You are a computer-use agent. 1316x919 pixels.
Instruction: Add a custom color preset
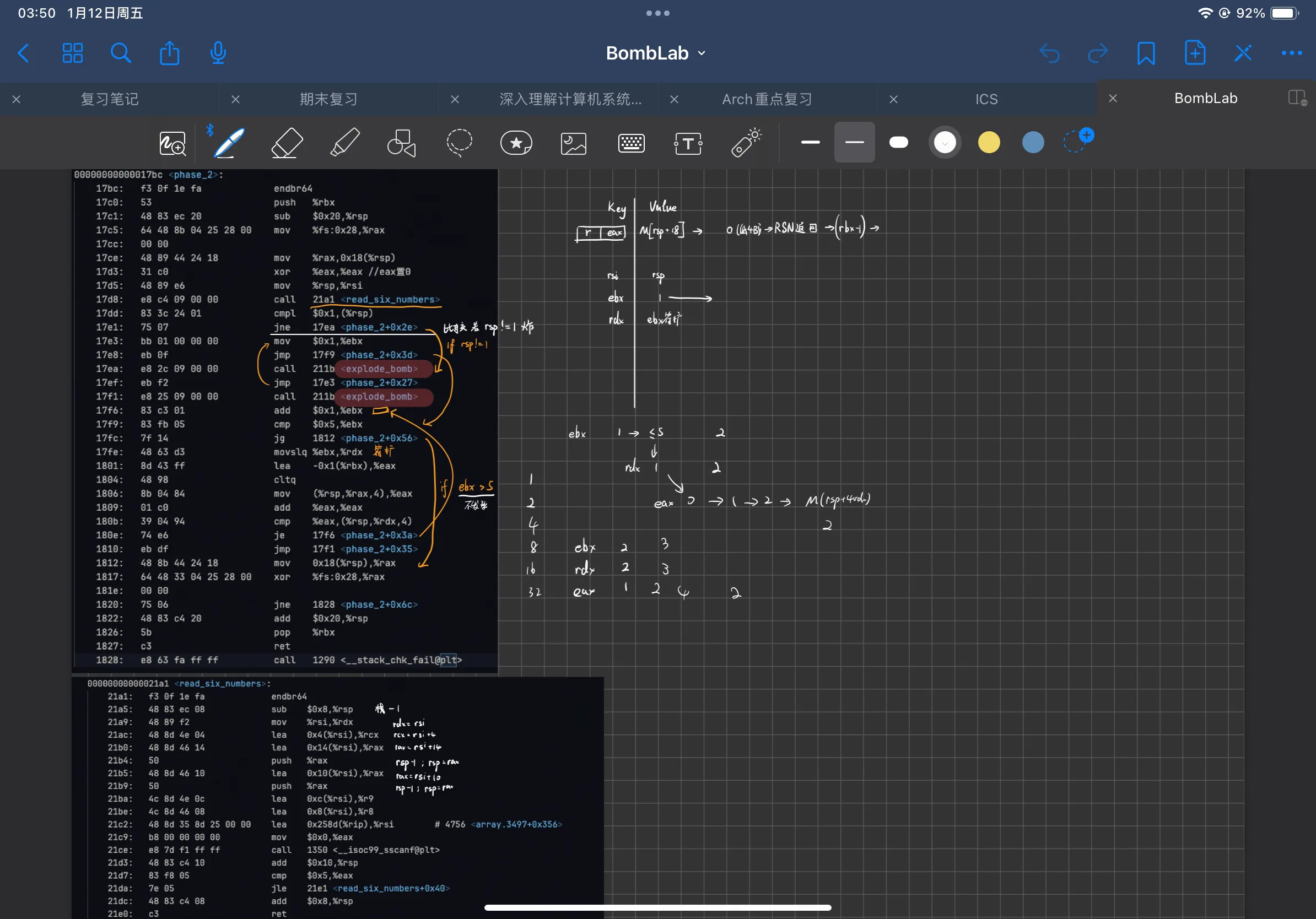click(1077, 141)
